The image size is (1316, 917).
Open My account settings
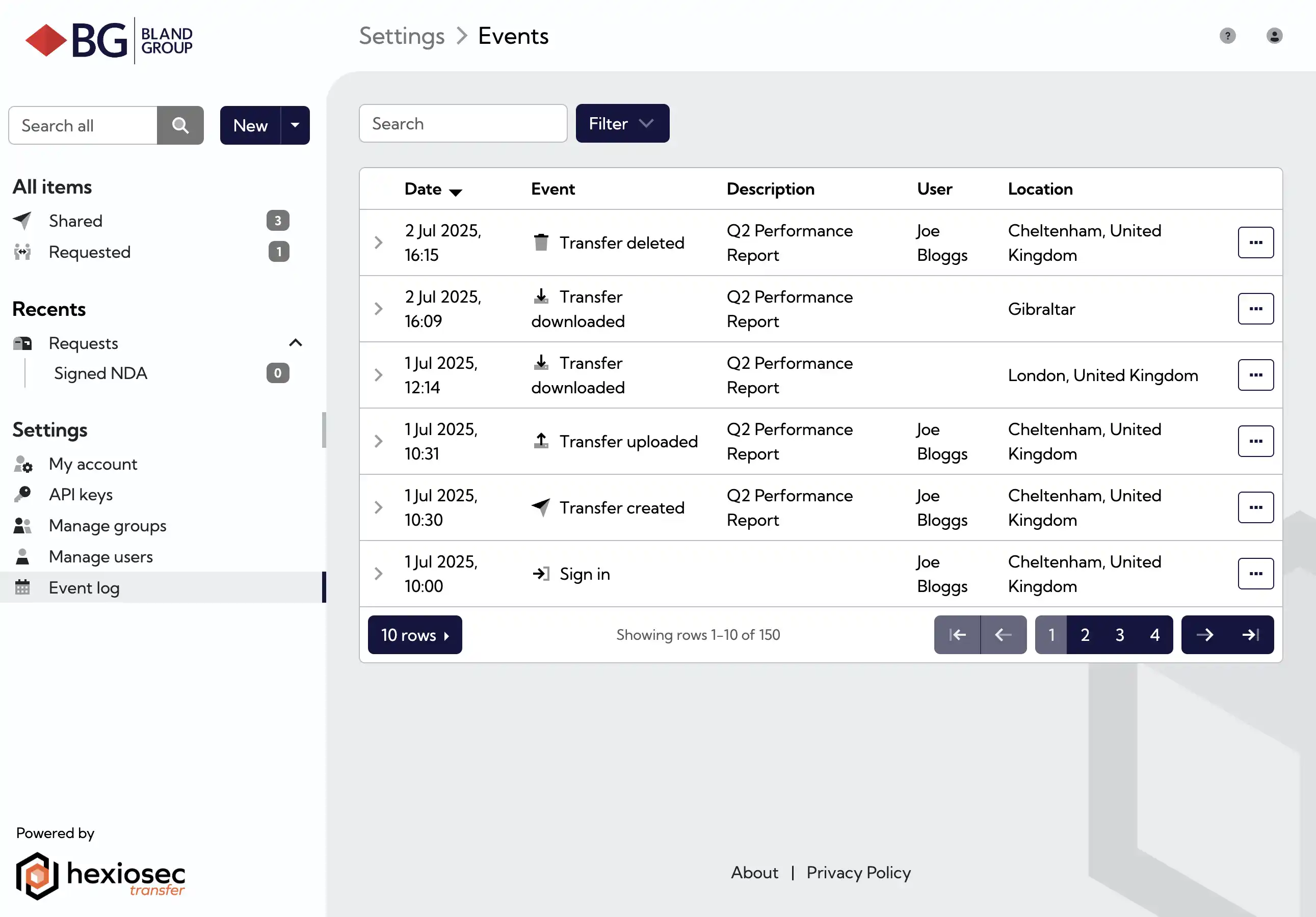(93, 464)
